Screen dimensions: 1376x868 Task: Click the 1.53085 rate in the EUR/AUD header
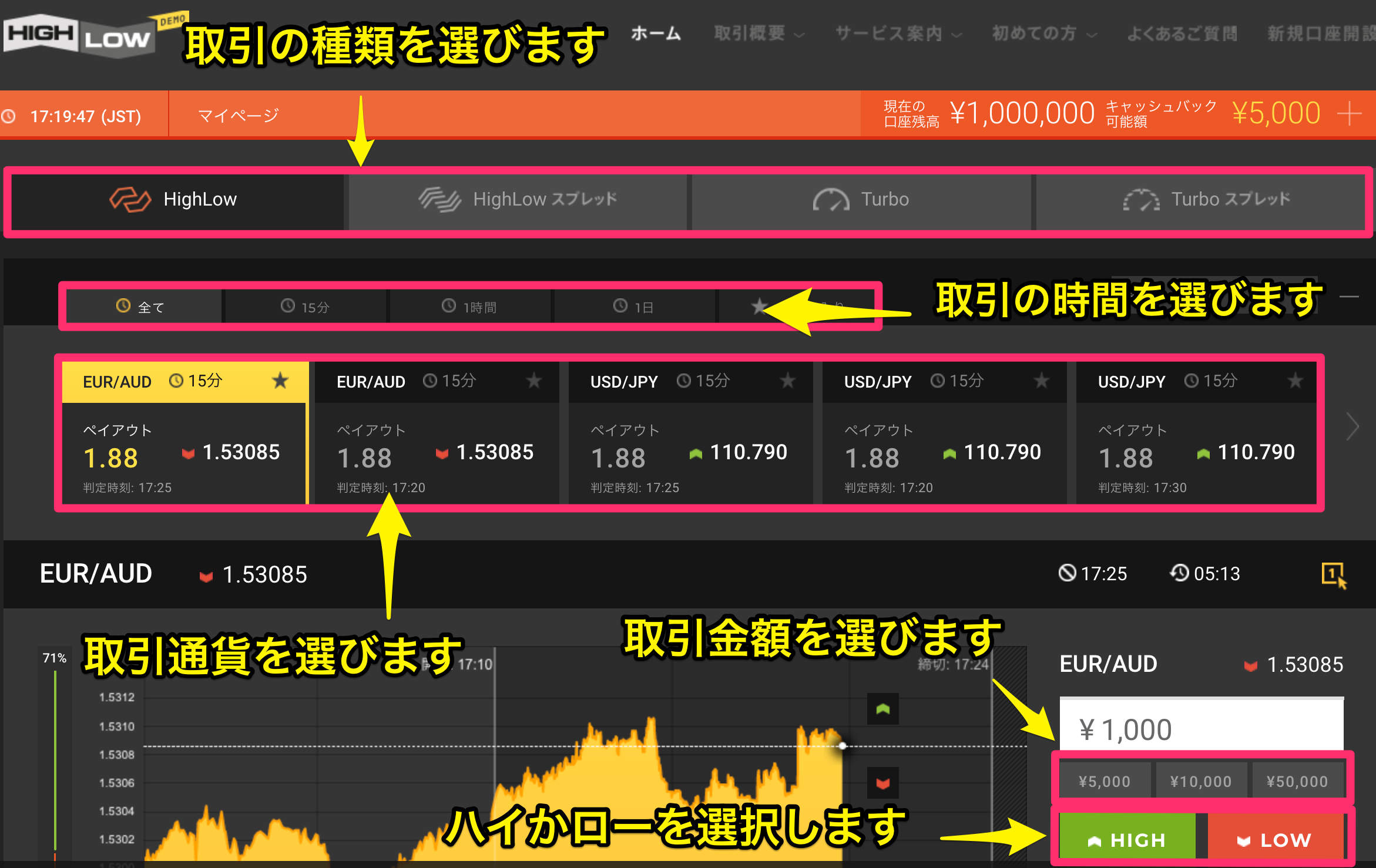coord(264,574)
